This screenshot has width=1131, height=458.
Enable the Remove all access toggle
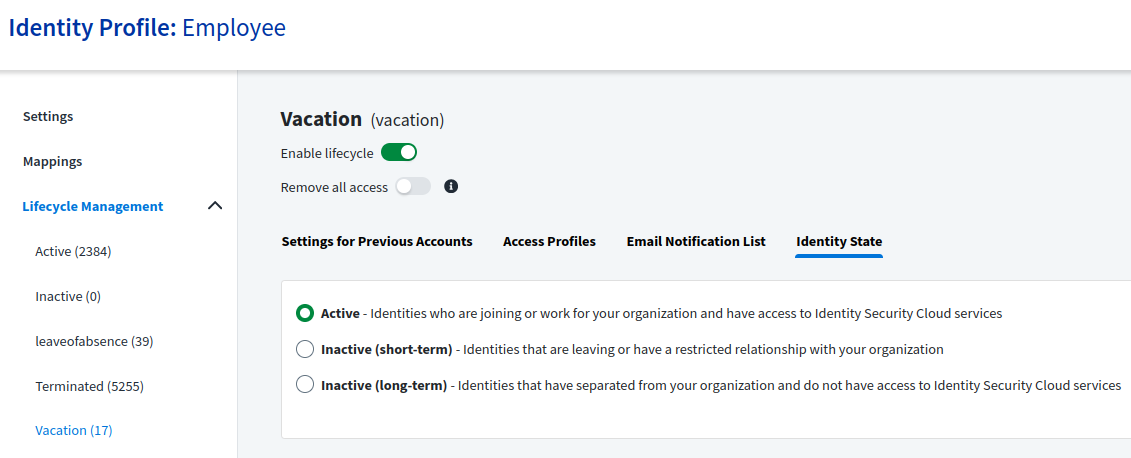coord(413,187)
